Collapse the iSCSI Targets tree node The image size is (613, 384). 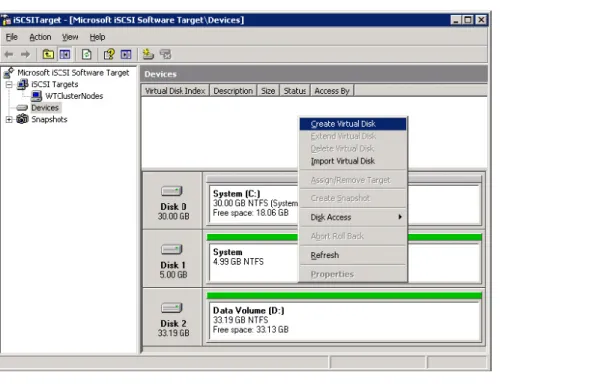(x=9, y=84)
